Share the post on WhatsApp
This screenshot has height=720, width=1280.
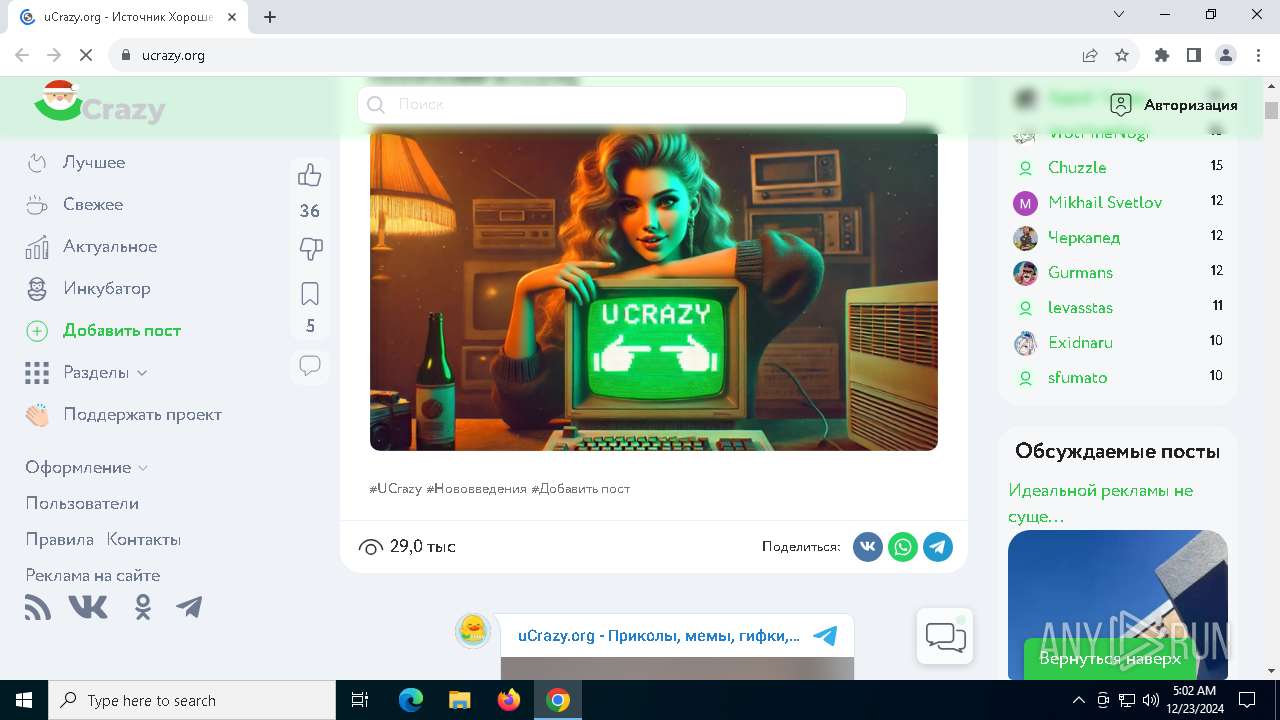pos(903,546)
